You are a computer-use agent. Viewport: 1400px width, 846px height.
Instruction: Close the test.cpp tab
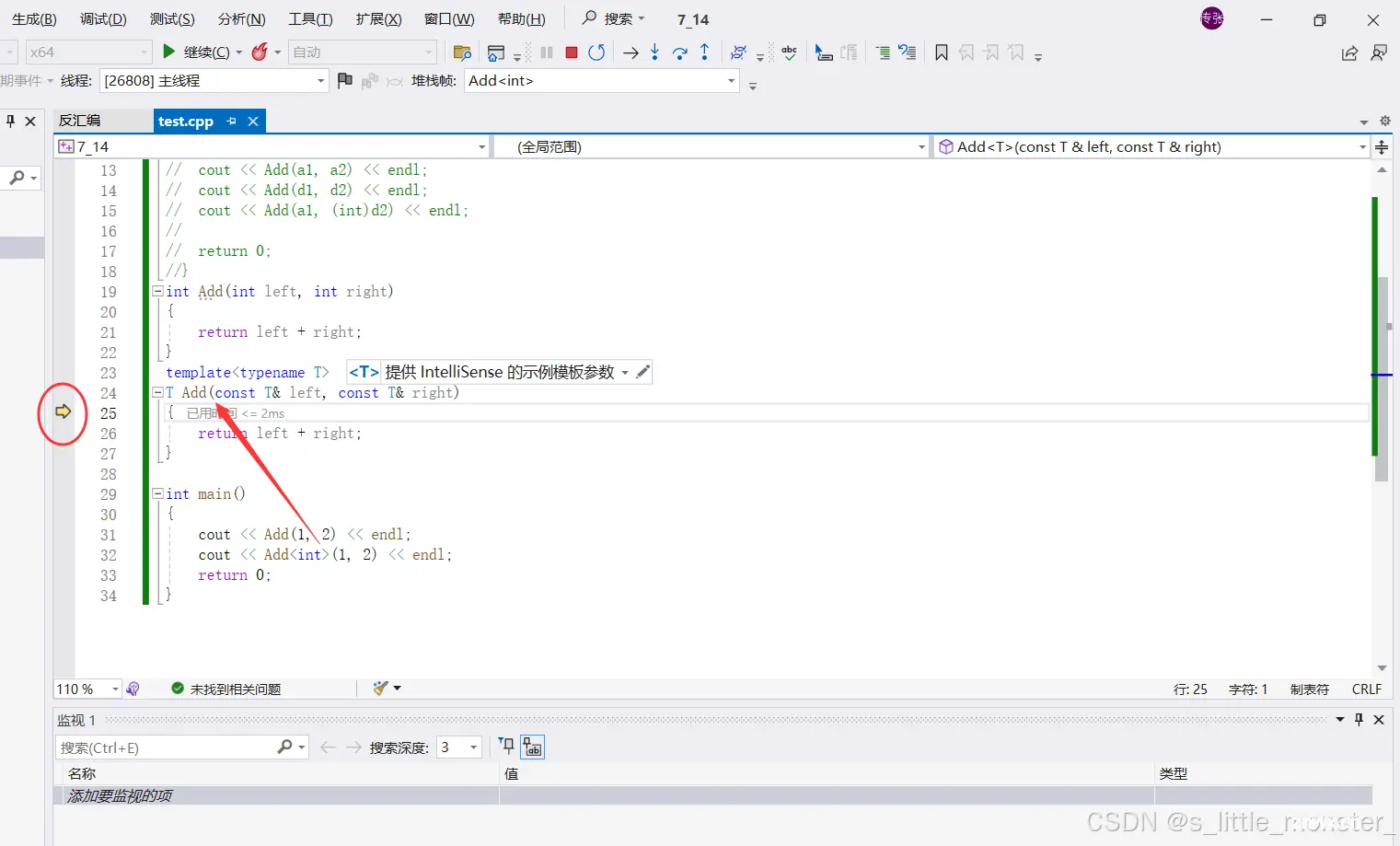253,121
